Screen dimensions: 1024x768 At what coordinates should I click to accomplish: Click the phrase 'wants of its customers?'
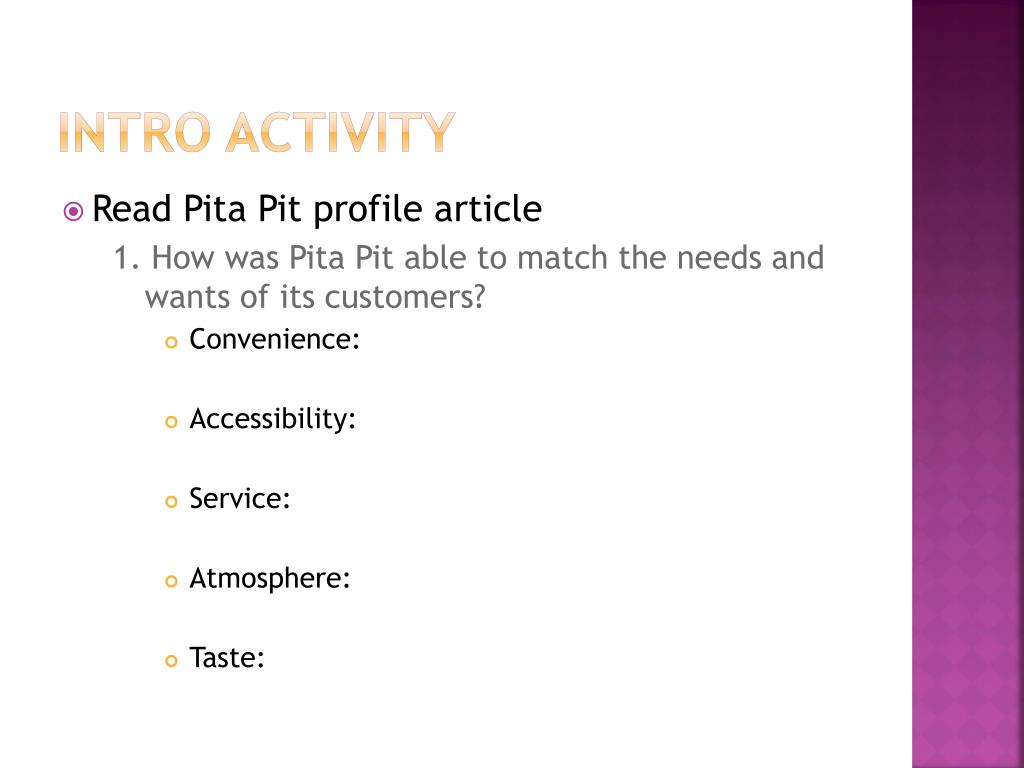click(315, 297)
